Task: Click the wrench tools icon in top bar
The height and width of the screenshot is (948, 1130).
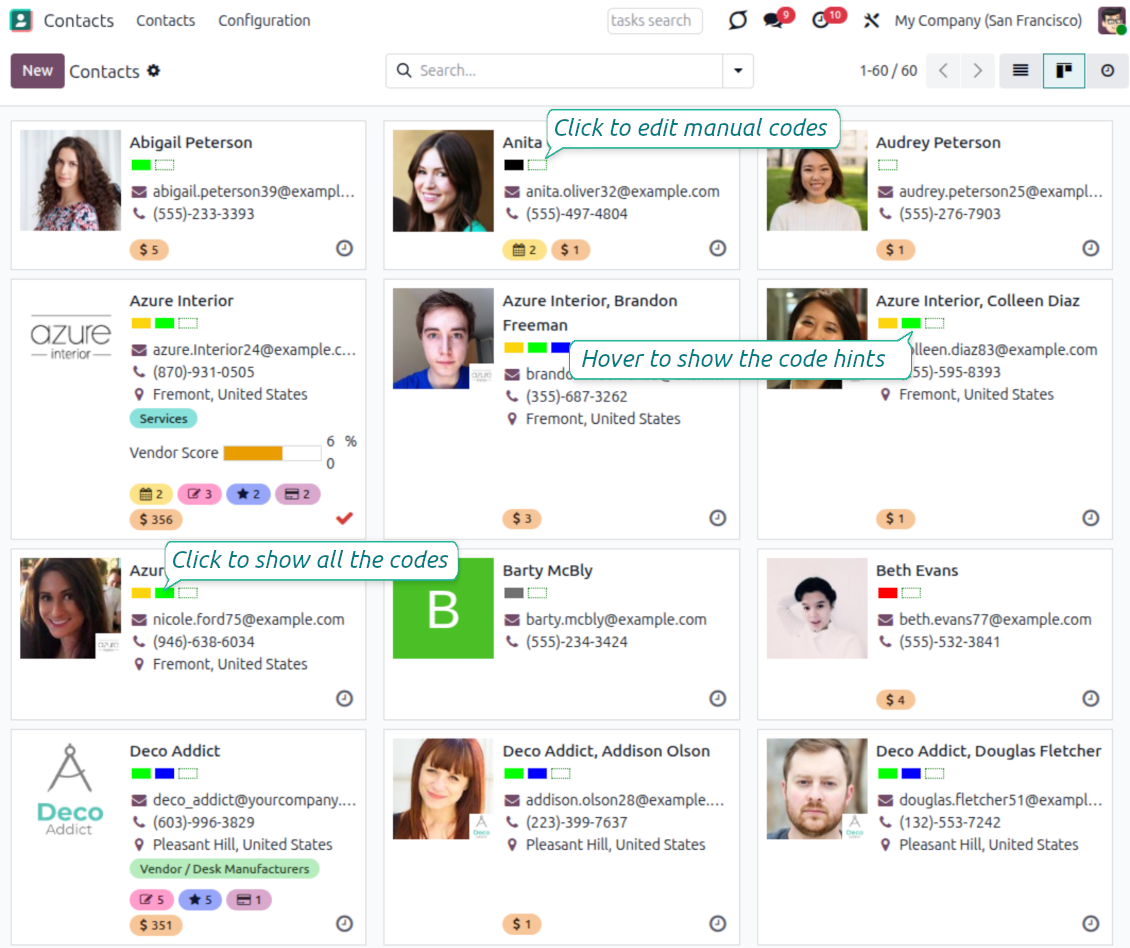Action: coord(872,18)
